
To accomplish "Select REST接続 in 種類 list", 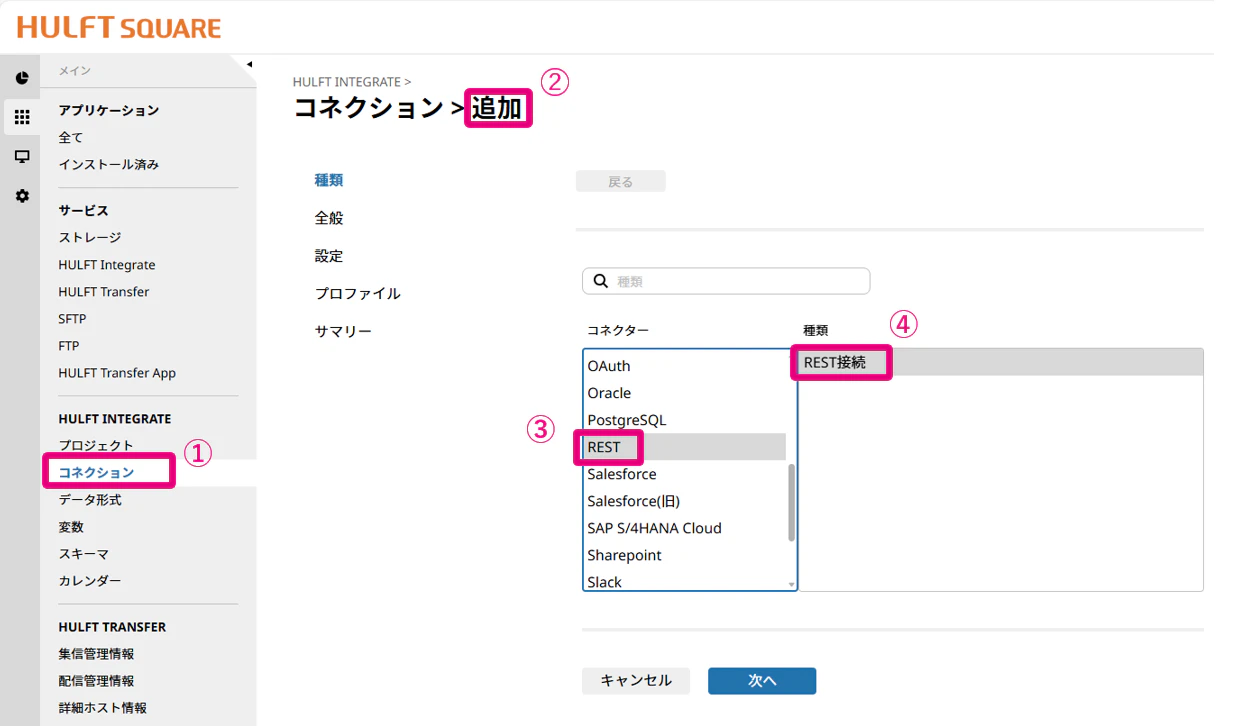I will point(1000,363).
